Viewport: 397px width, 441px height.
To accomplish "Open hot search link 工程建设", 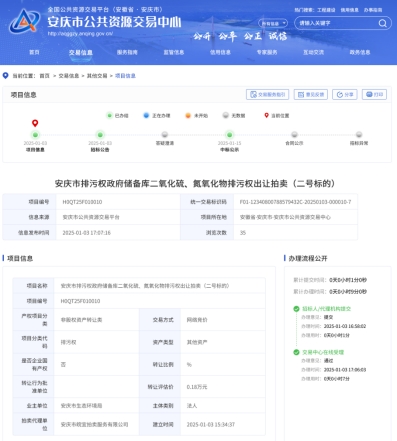I will pos(326,10).
